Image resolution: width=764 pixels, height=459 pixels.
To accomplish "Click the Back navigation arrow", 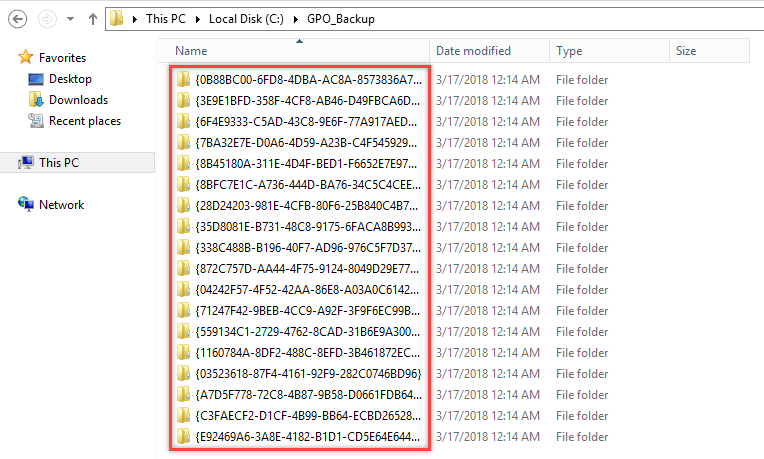I will (x=18, y=19).
